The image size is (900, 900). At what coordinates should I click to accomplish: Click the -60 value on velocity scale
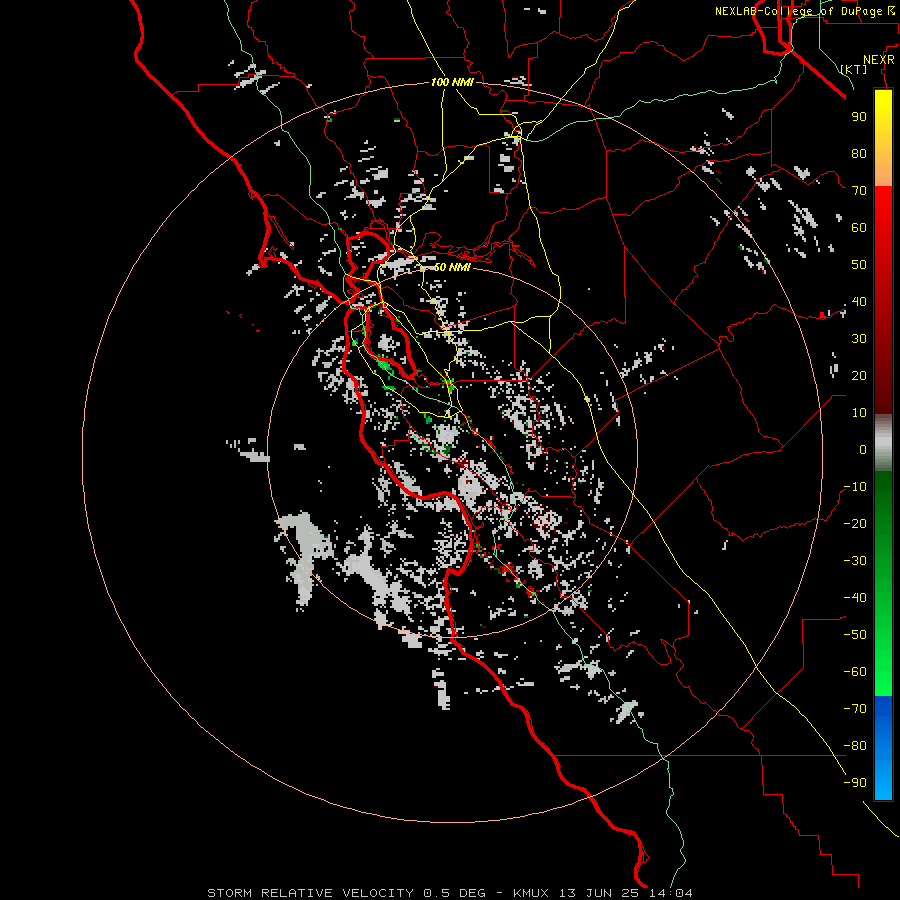[855, 672]
